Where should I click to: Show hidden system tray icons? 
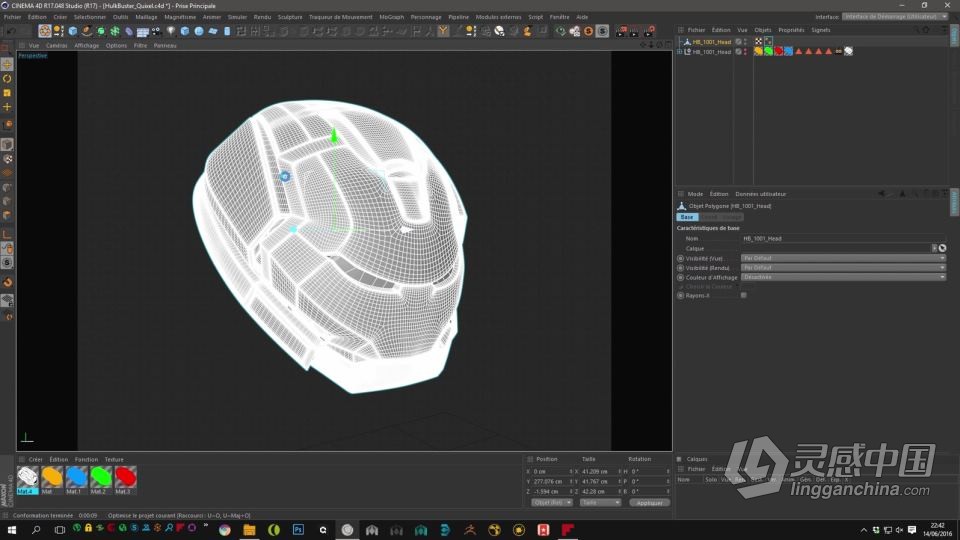coord(863,530)
